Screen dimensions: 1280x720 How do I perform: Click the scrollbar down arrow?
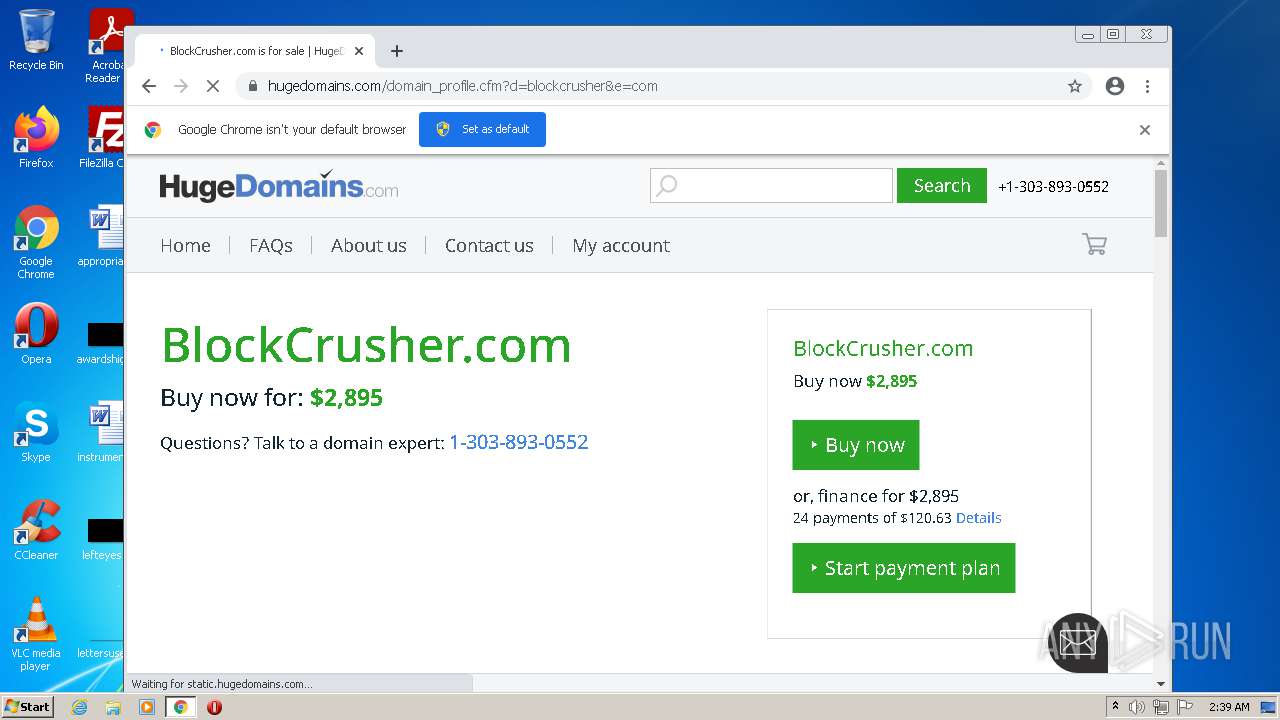click(x=1161, y=684)
